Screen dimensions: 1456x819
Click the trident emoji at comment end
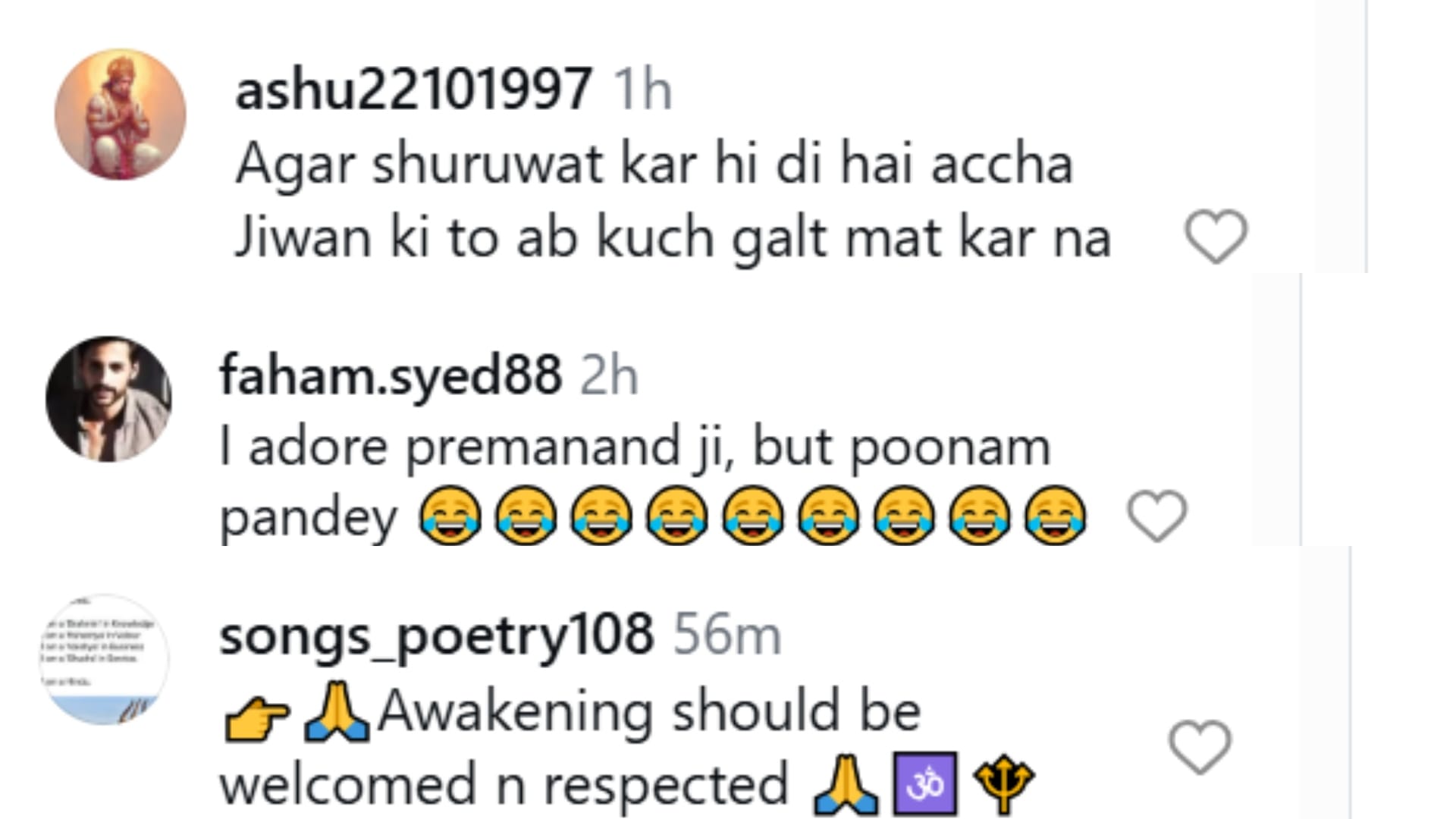pyautogui.click(x=1003, y=783)
